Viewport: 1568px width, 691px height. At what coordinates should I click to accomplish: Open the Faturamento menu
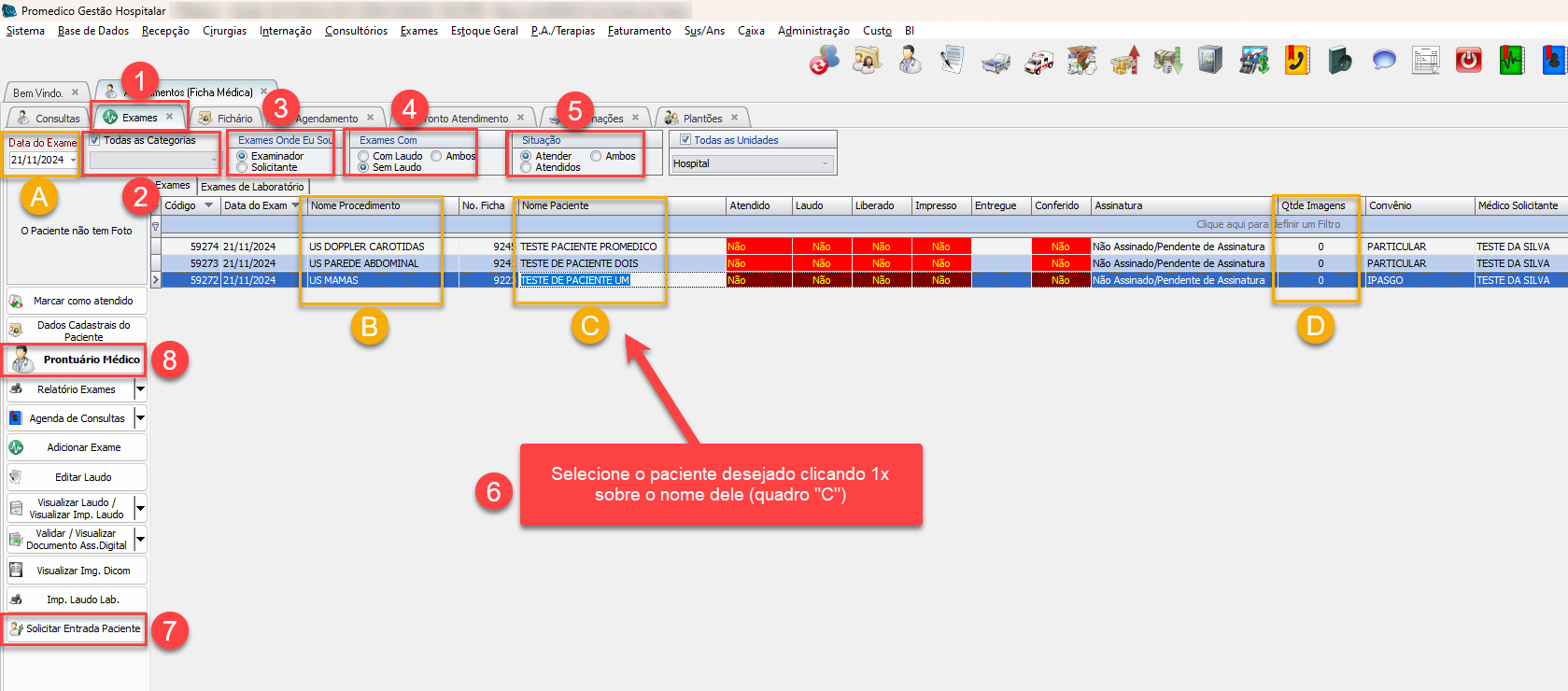pyautogui.click(x=639, y=31)
